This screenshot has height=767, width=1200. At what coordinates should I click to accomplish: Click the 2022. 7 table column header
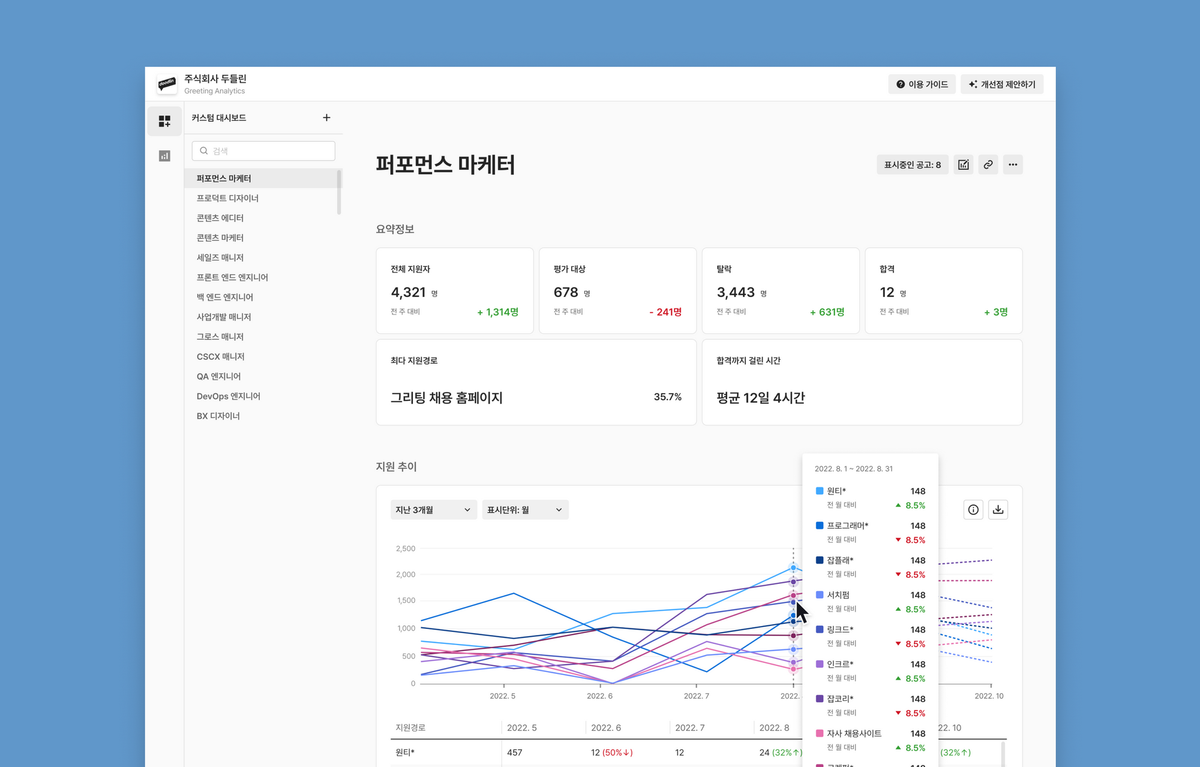point(690,728)
